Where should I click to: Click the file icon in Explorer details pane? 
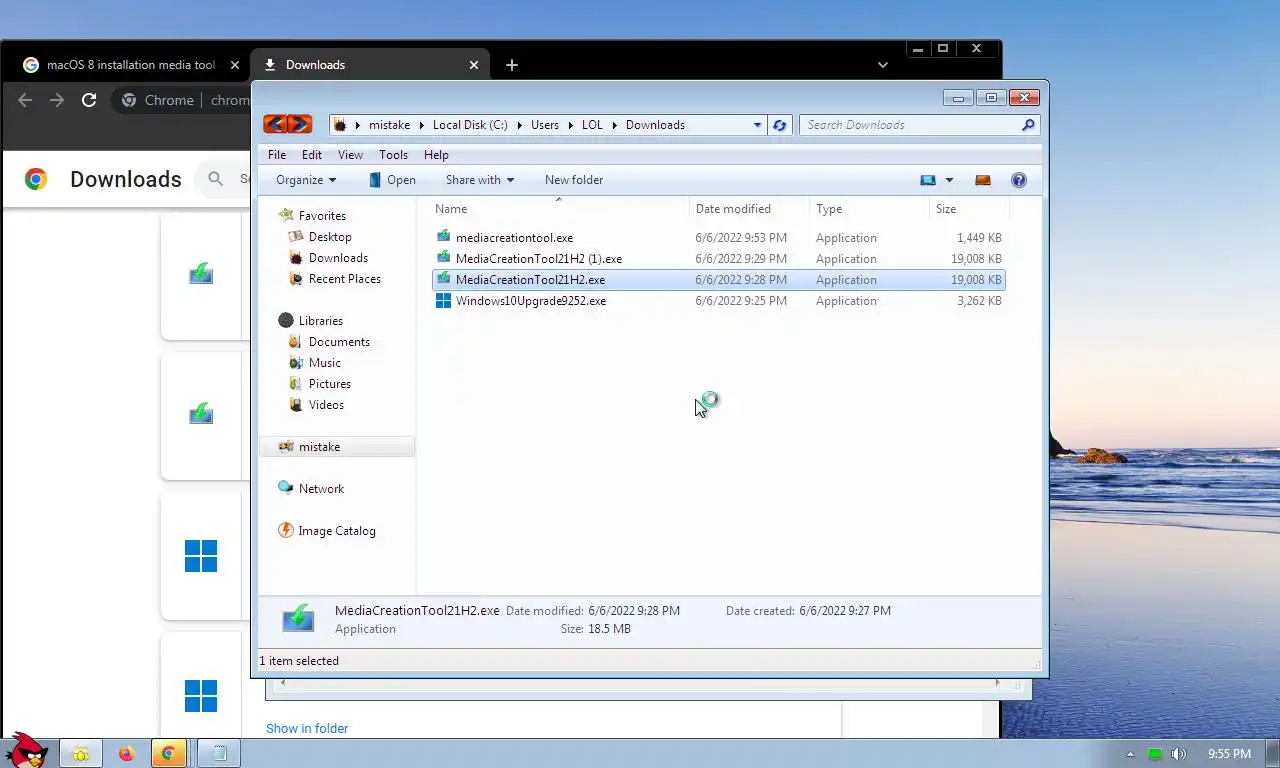coord(298,619)
